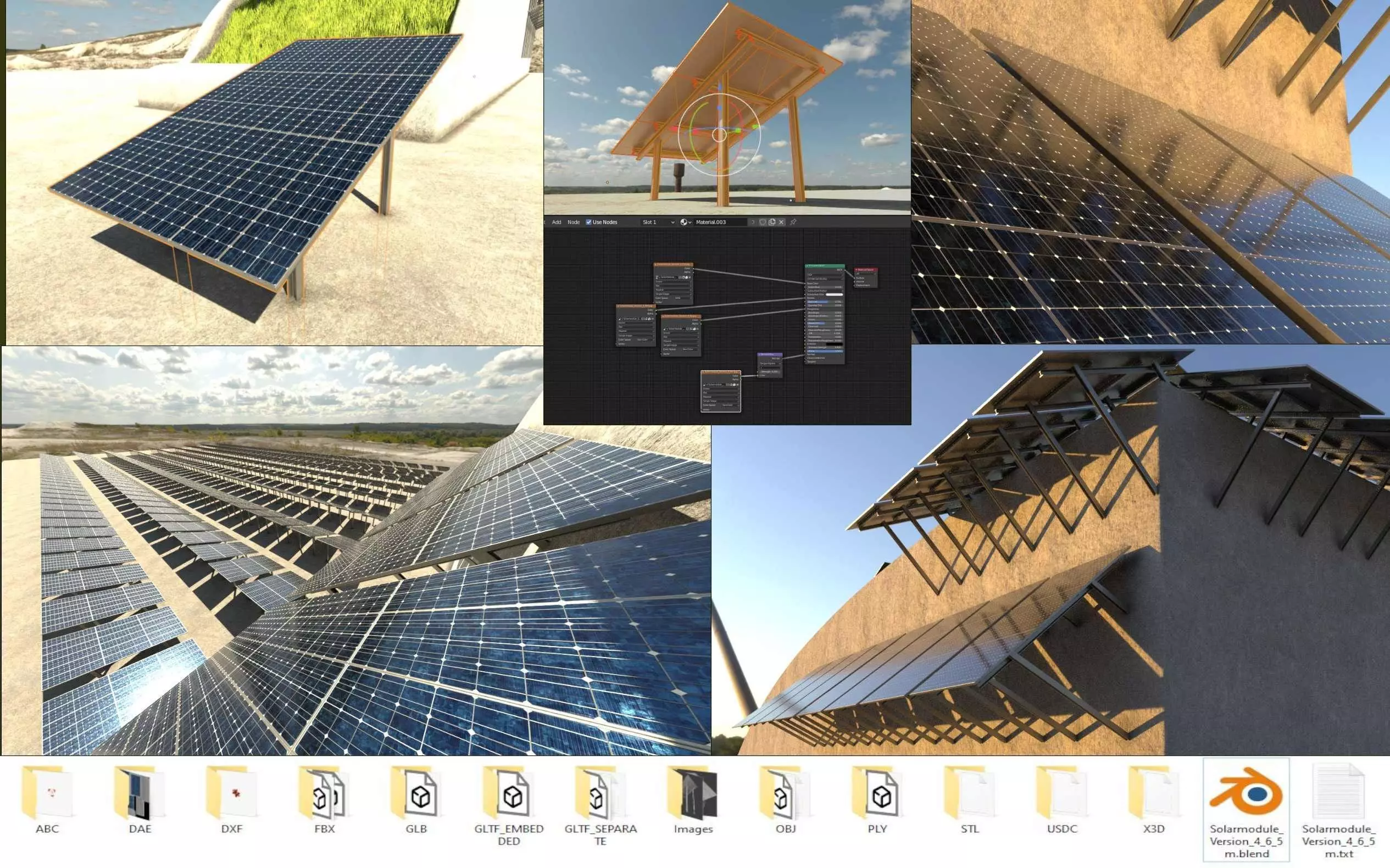Screen dimensions: 1390x868
Task: Select the green Principled BSDF node header
Action: (825, 266)
